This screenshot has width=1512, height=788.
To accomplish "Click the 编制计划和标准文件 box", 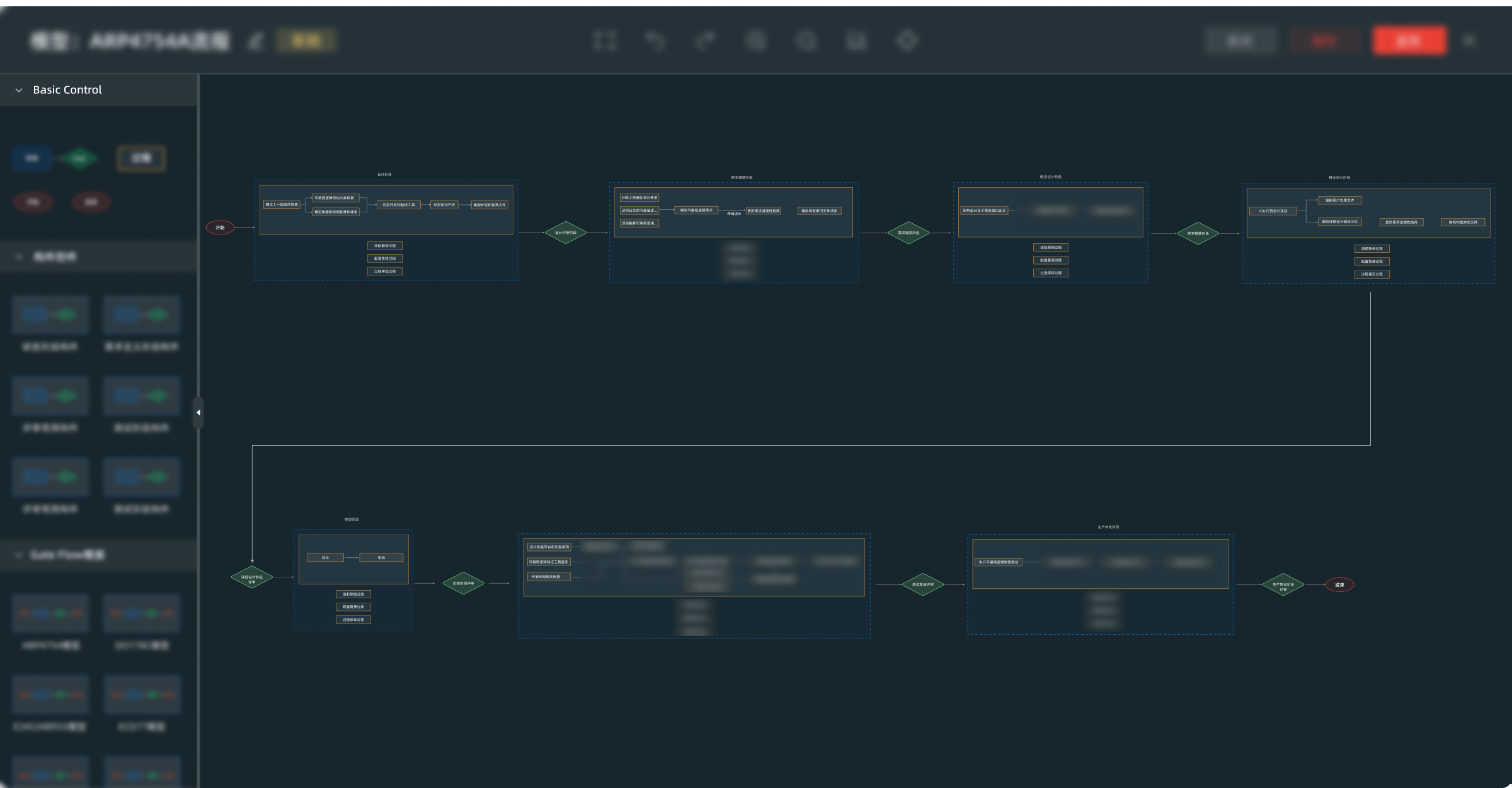I will coord(490,205).
